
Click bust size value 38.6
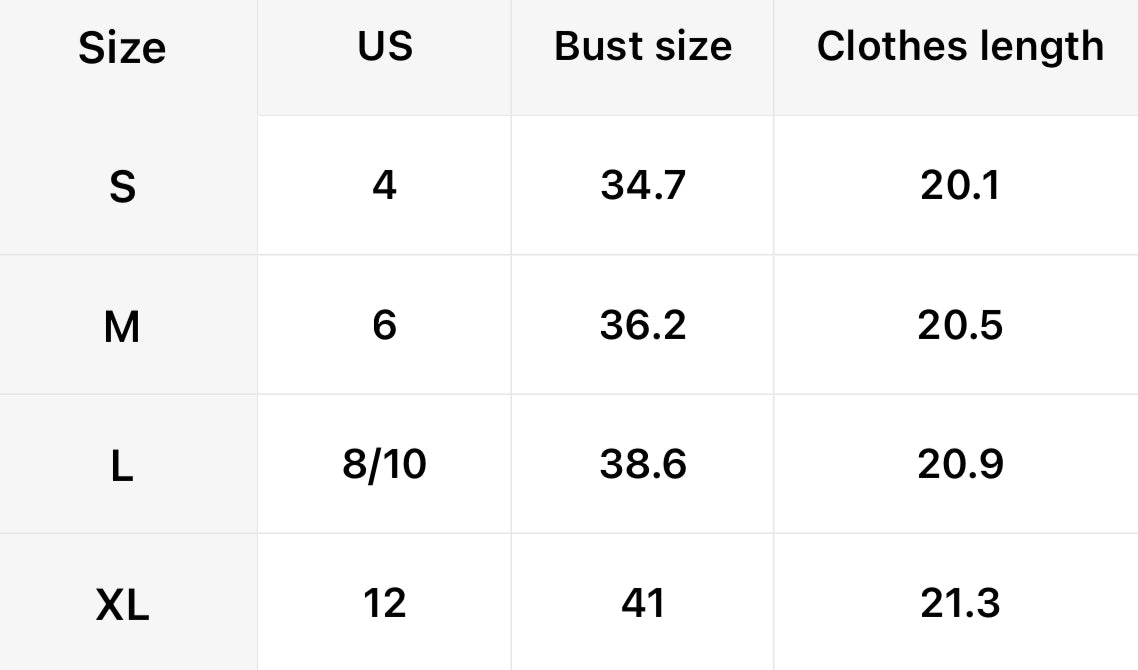pyautogui.click(x=643, y=464)
